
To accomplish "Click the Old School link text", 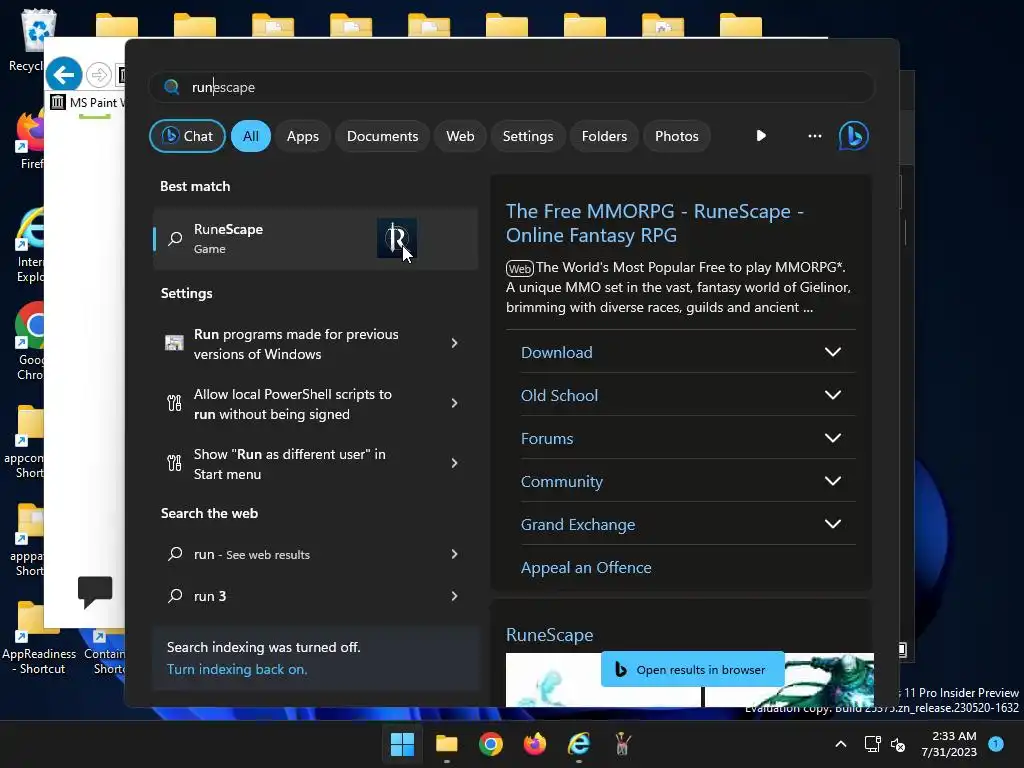I will 559,396.
